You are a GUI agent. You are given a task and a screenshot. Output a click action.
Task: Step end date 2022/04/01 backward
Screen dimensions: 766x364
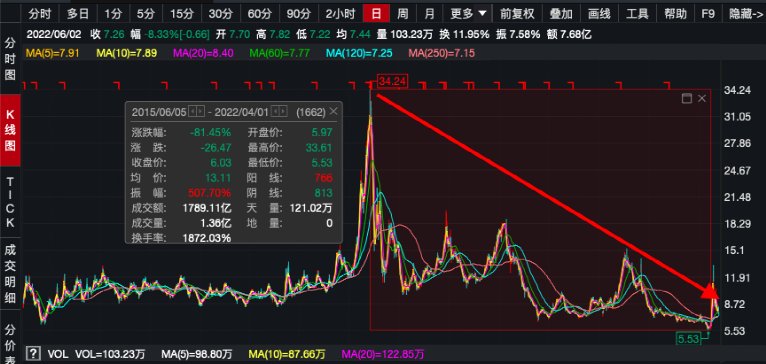click(275, 112)
